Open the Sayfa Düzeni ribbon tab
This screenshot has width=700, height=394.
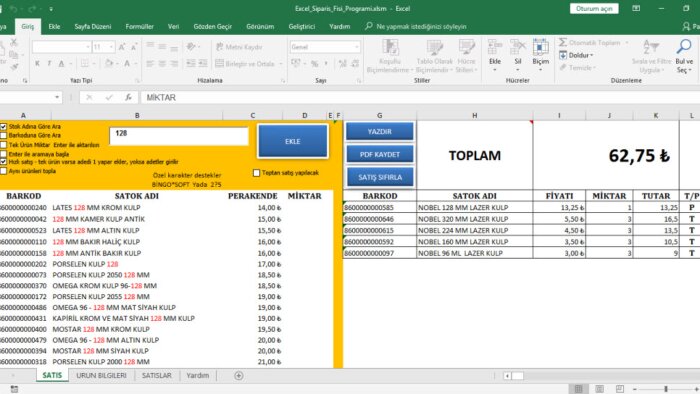[93, 27]
